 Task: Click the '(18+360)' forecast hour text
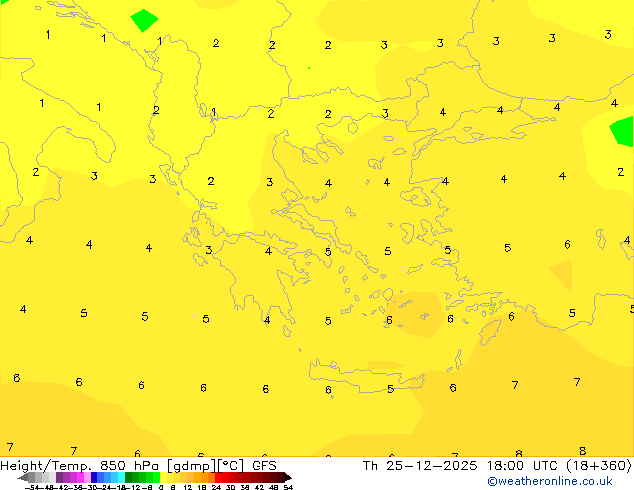coord(599,466)
